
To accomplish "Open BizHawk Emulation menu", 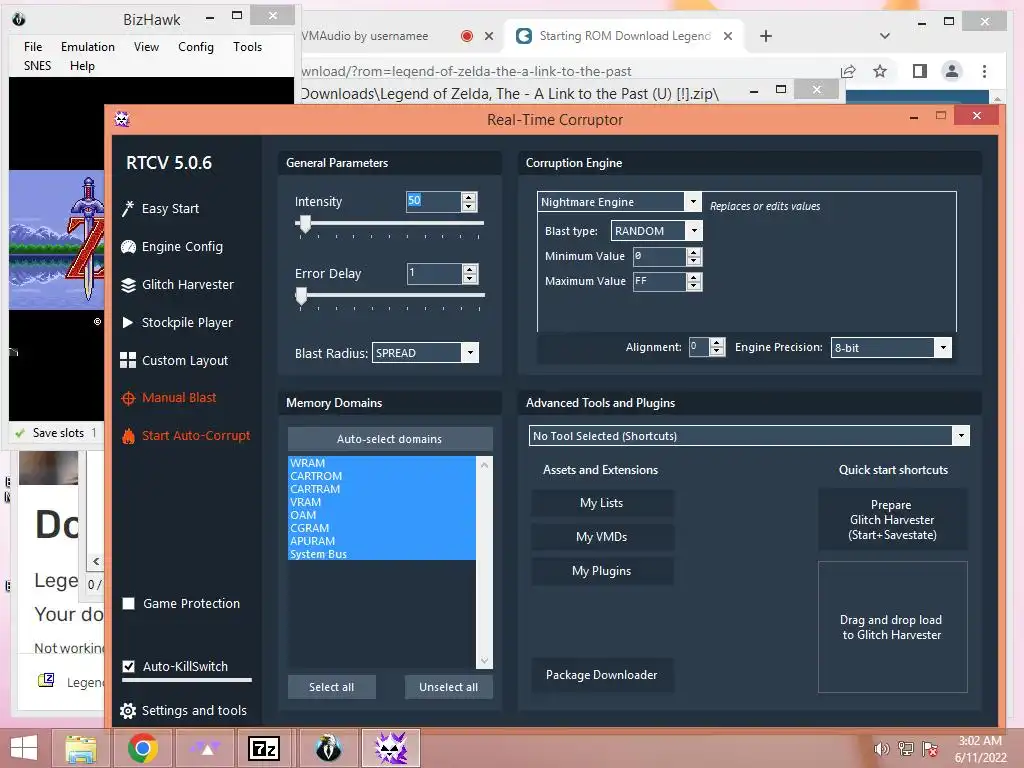I will tap(88, 46).
